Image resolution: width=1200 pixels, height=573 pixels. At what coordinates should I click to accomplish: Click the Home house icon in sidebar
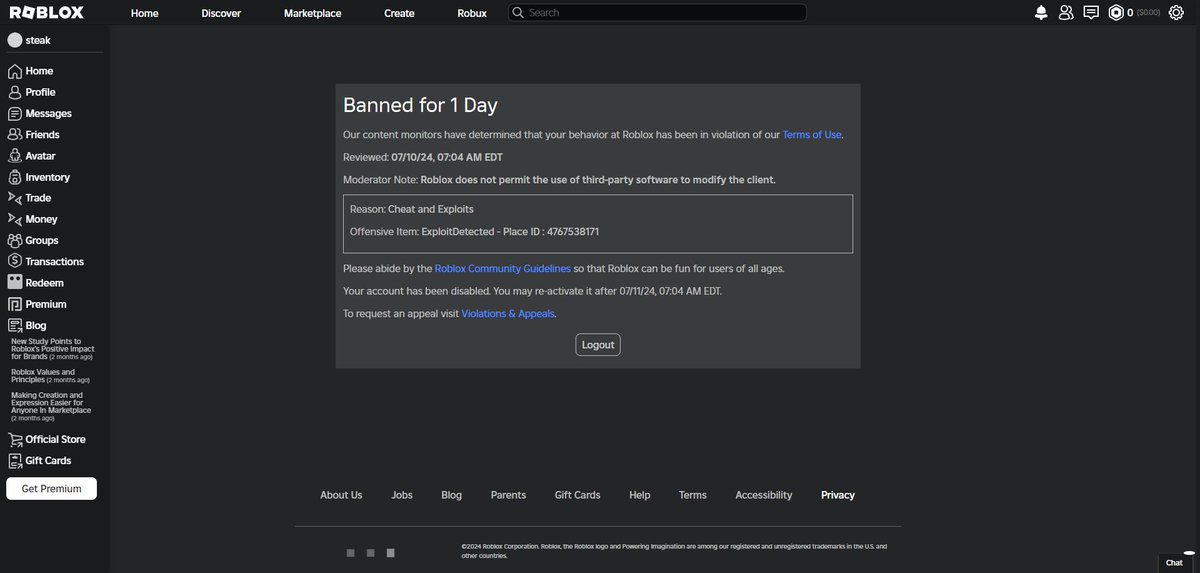[15, 71]
